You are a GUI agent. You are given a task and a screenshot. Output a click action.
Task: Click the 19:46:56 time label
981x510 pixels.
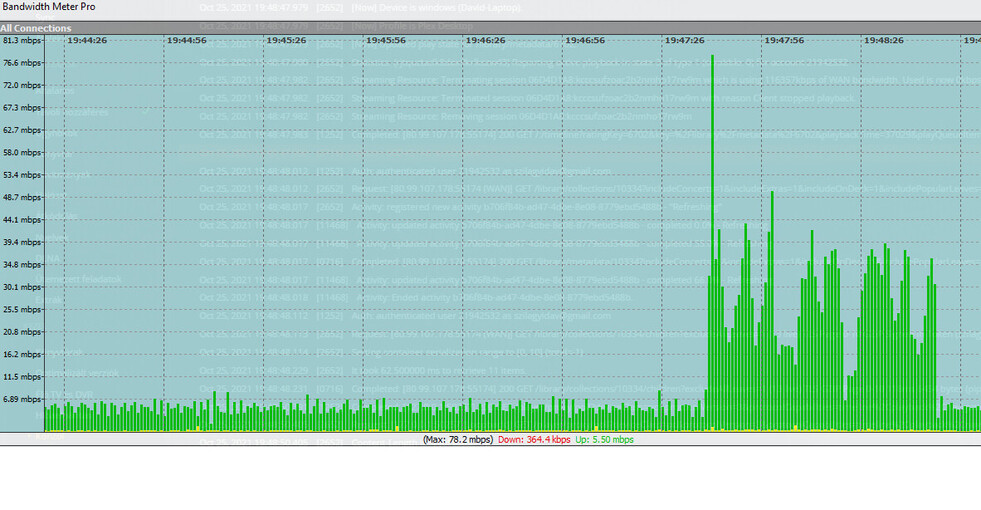pyautogui.click(x=585, y=40)
